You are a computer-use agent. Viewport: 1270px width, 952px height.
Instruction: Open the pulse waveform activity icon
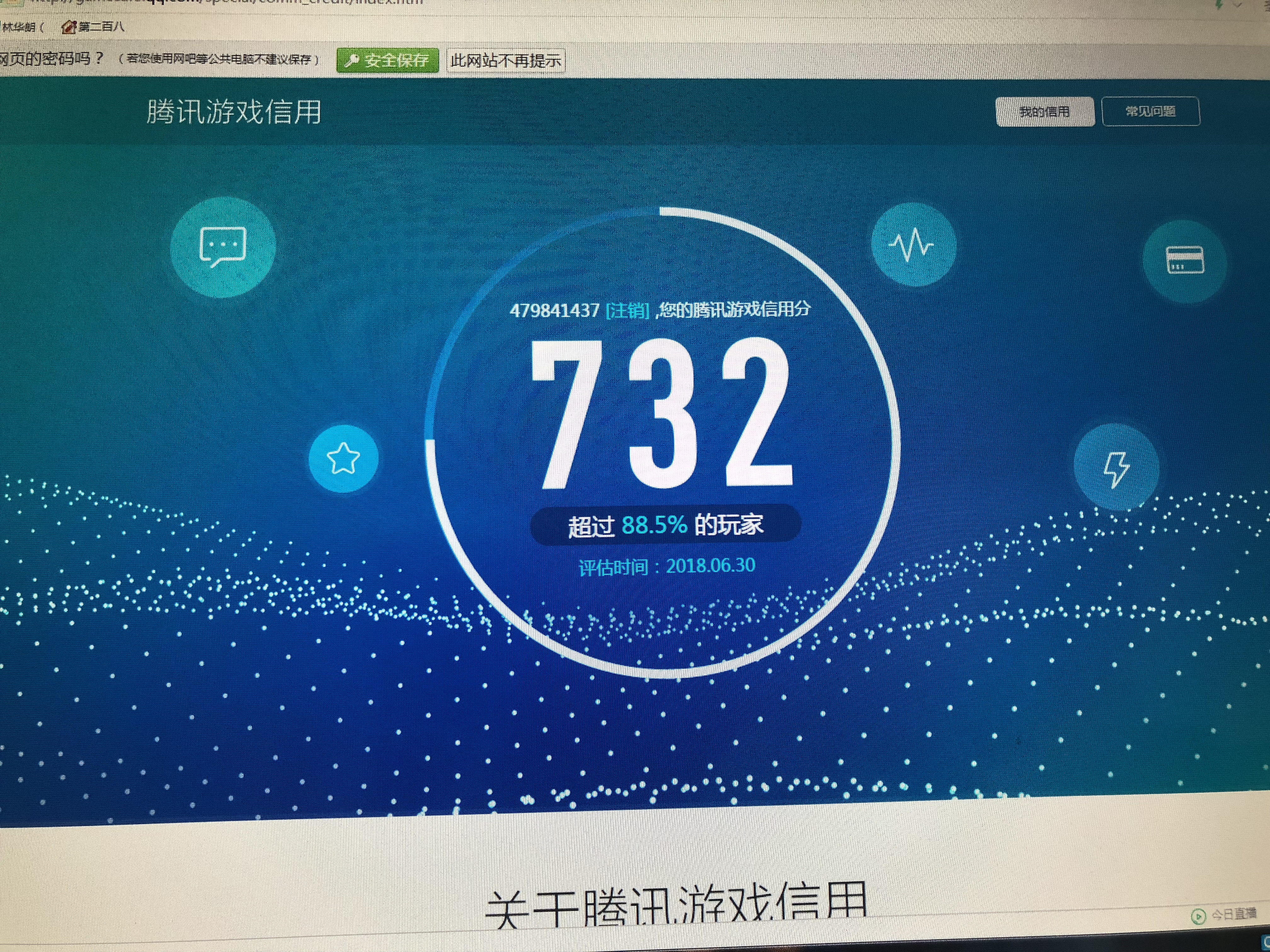point(913,245)
